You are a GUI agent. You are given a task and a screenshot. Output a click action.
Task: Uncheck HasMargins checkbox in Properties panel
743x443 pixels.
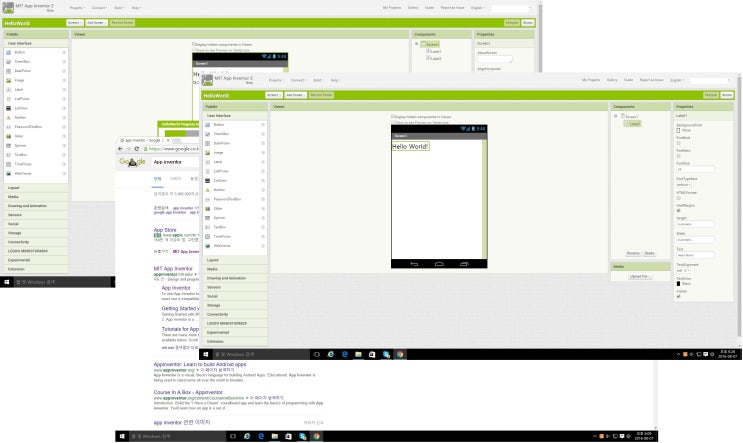(x=679, y=210)
